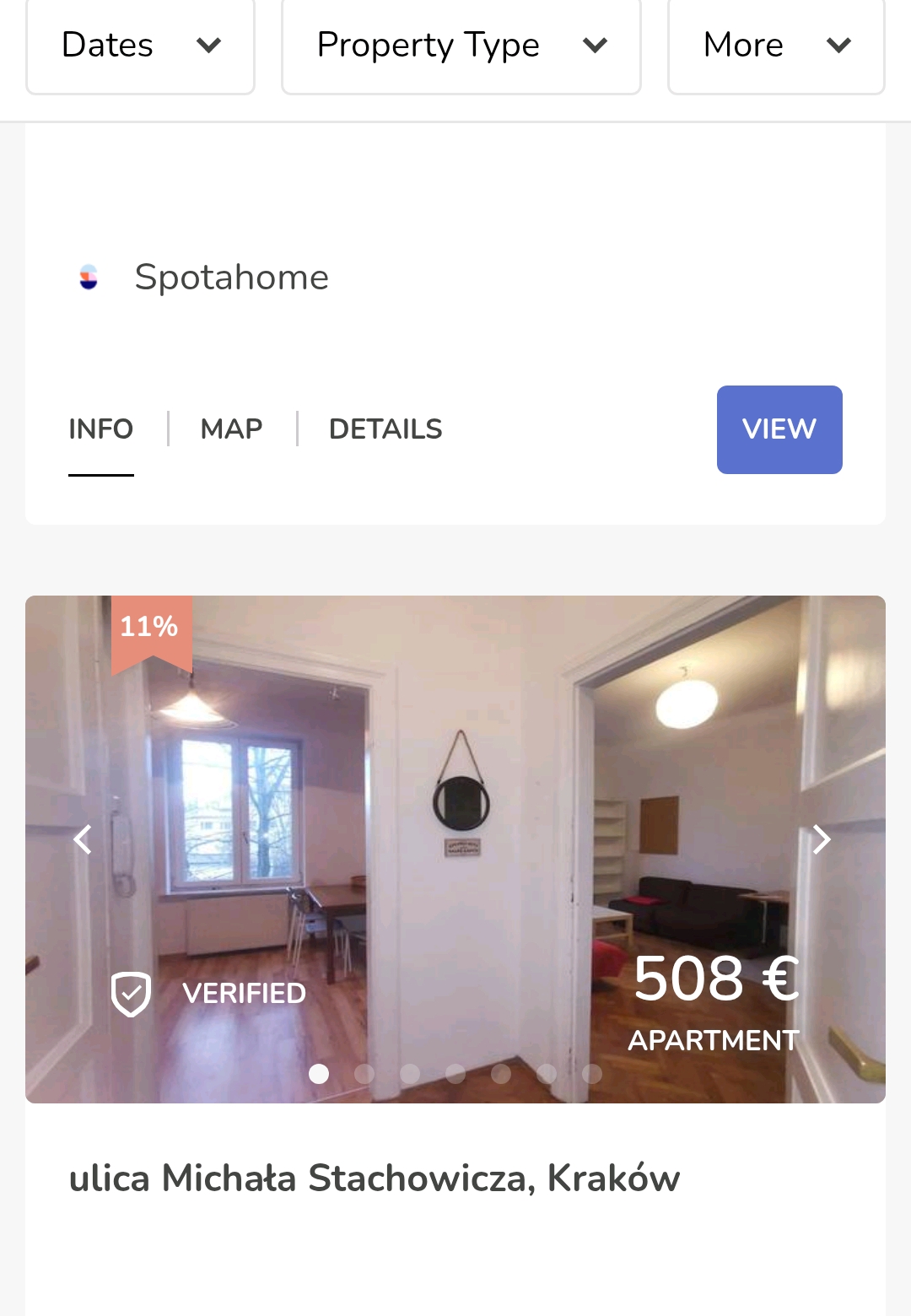This screenshot has width=911, height=1316.
Task: Click the 508 € price label
Action: pyautogui.click(x=715, y=979)
